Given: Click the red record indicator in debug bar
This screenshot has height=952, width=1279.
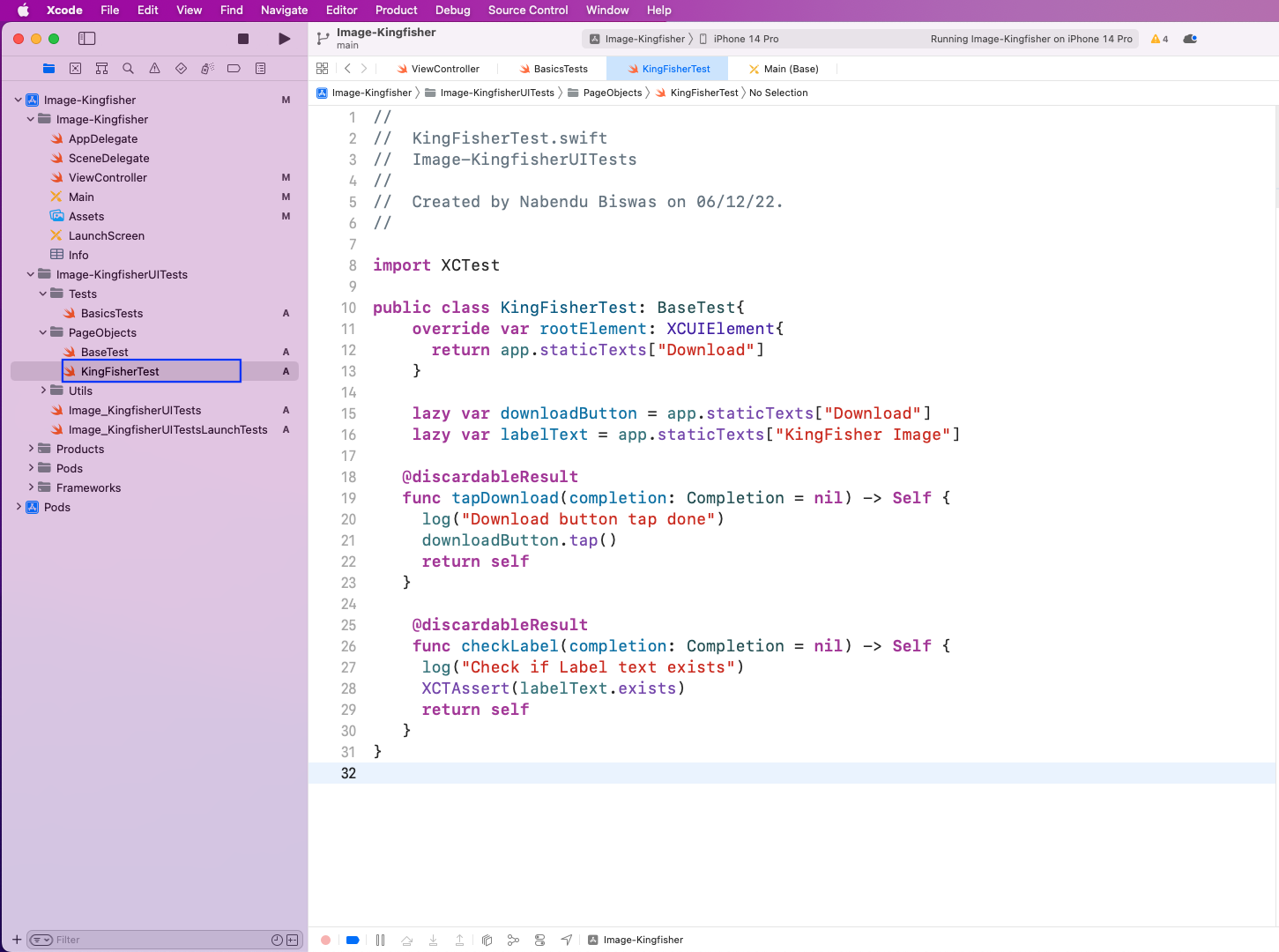Looking at the screenshot, I should click(x=325, y=940).
